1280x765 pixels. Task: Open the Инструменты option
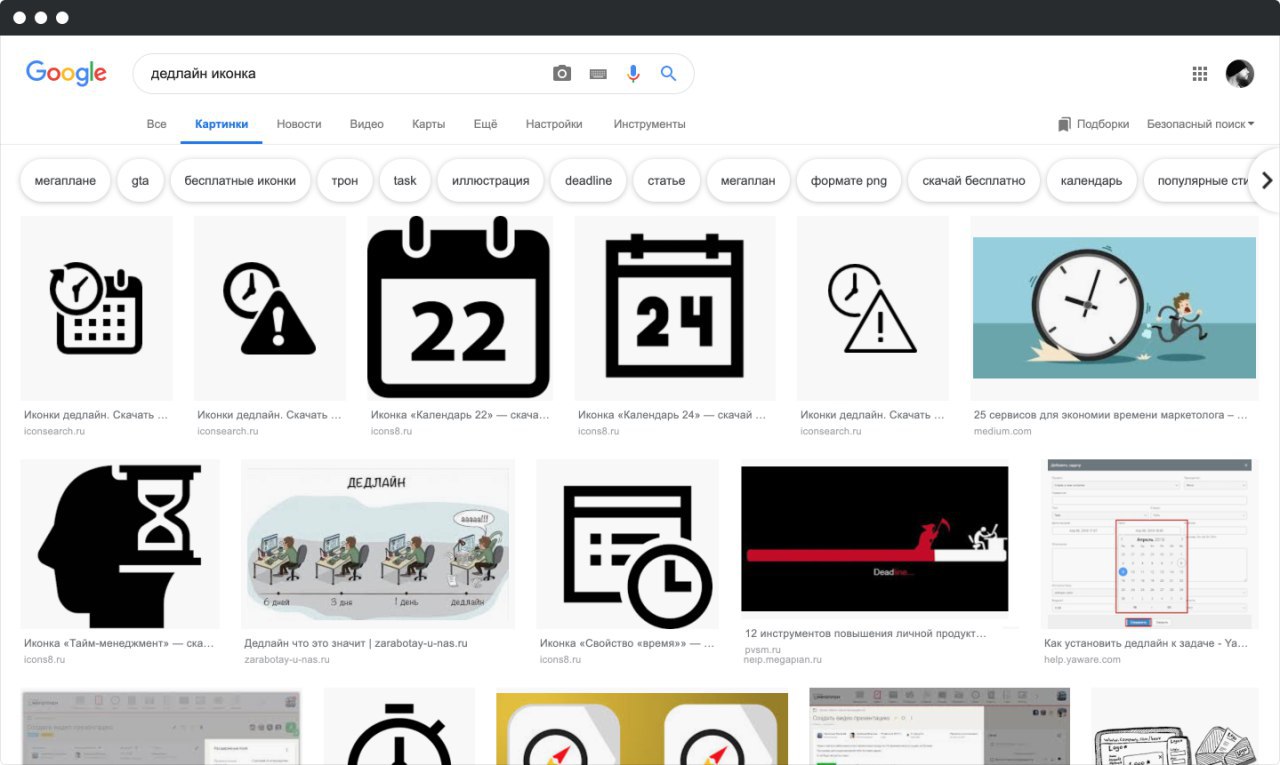650,124
